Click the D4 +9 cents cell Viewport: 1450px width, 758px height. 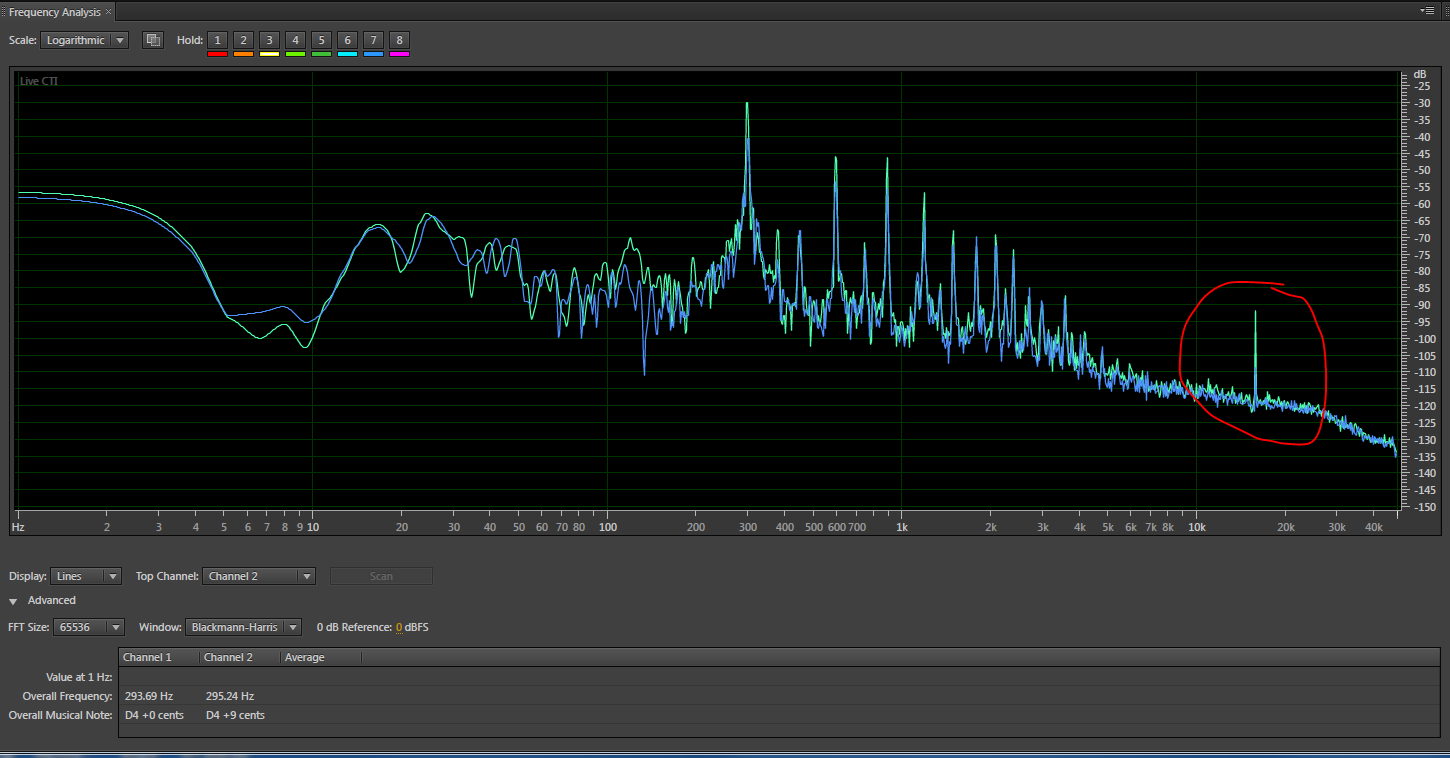coord(235,715)
